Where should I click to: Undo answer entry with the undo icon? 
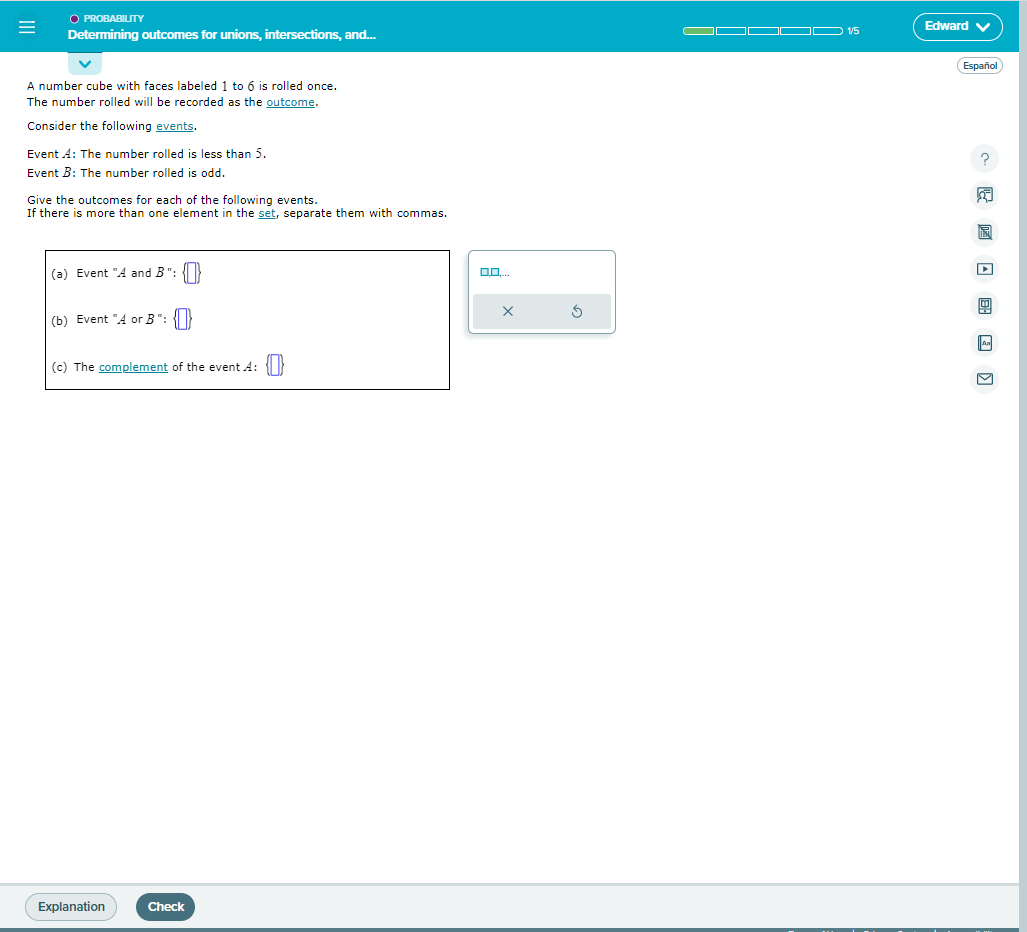[x=576, y=311]
